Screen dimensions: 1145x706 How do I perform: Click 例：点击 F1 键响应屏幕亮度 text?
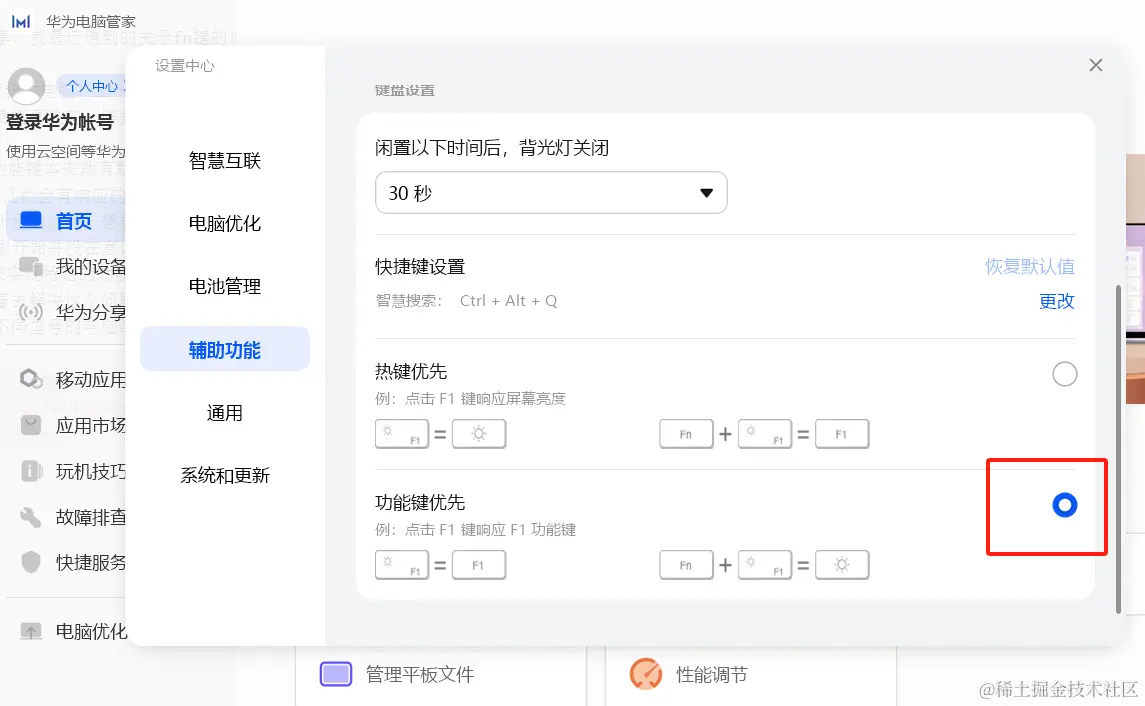pyautogui.click(x=471, y=399)
